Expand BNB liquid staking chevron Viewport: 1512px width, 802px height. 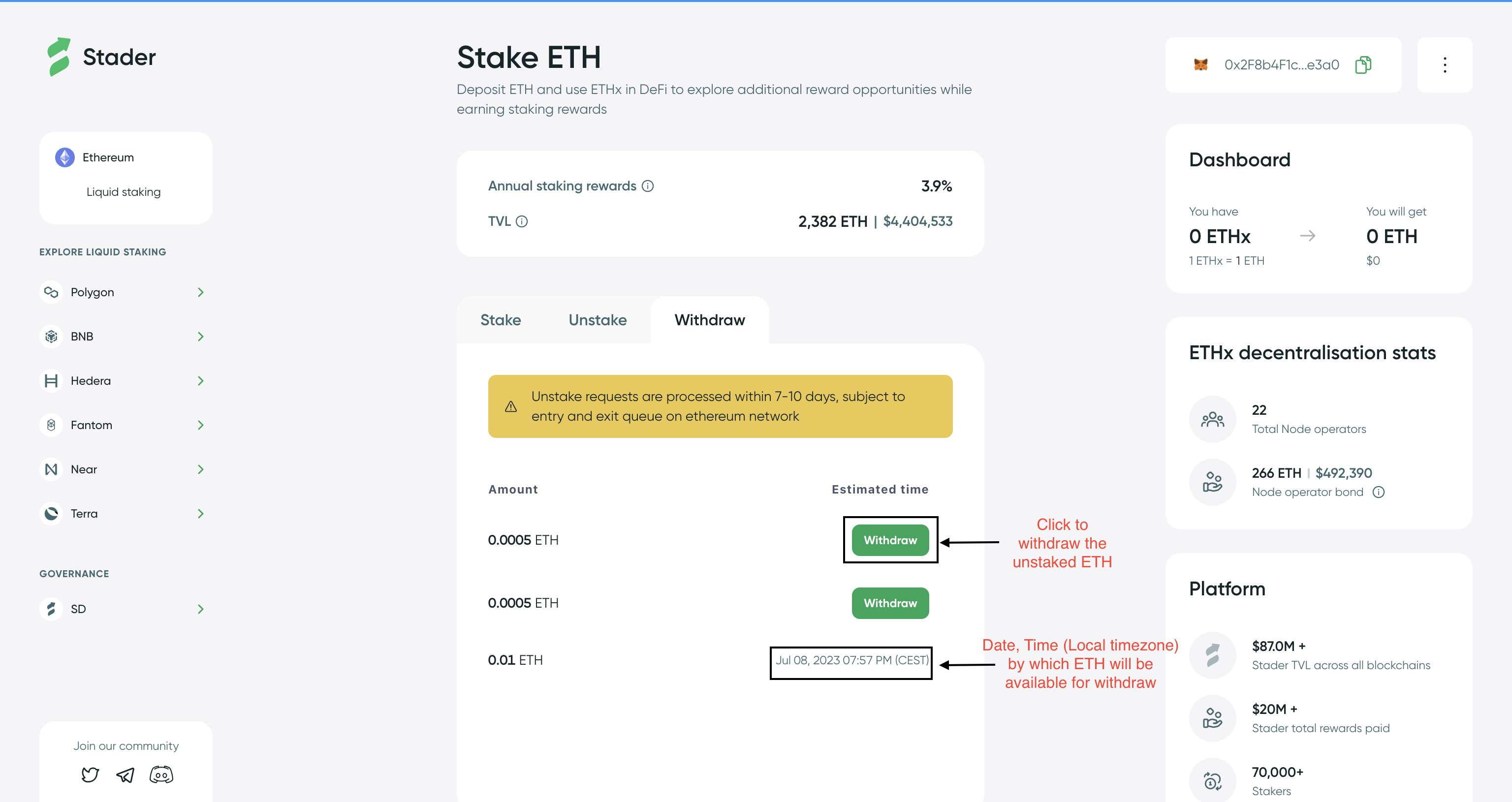pos(201,337)
